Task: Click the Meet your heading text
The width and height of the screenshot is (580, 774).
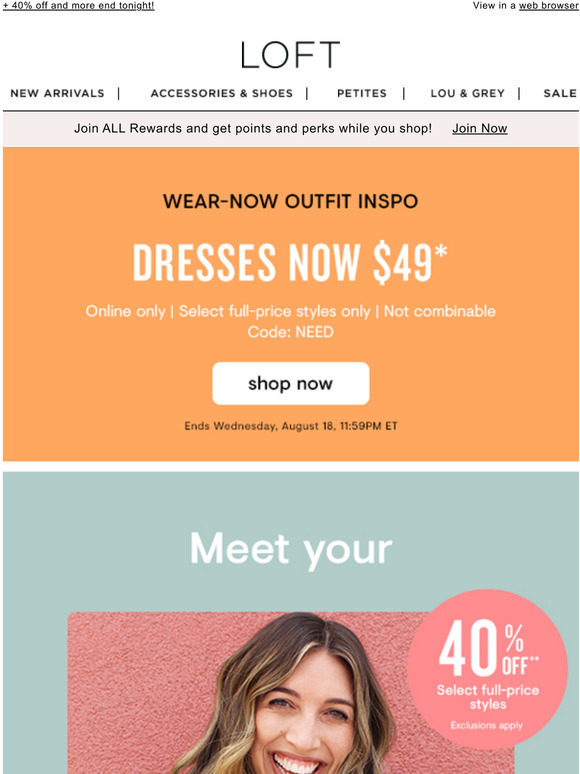Action: [291, 549]
